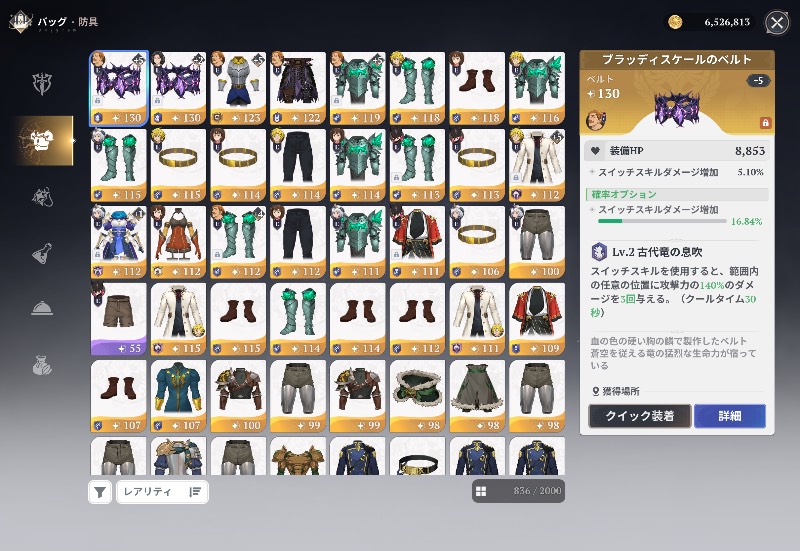Screen dimensions: 800x551
Task: Select the gray pants rated +99
Action: [x=298, y=396]
